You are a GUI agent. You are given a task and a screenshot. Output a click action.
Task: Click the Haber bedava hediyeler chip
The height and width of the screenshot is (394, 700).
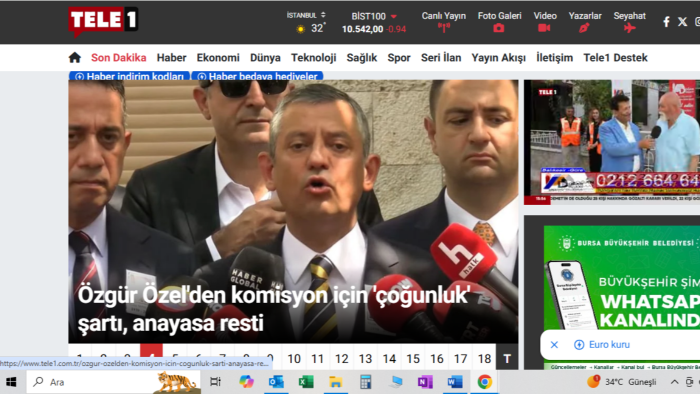pyautogui.click(x=257, y=76)
